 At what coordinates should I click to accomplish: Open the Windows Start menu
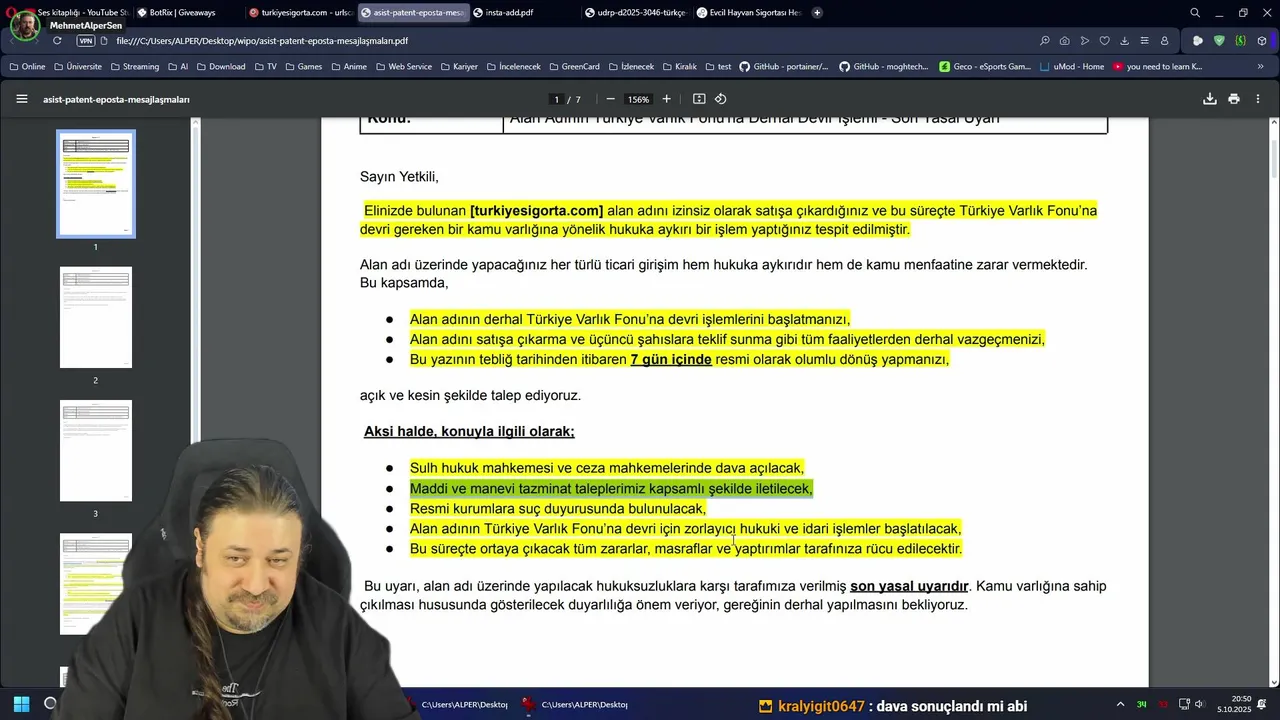coord(21,704)
